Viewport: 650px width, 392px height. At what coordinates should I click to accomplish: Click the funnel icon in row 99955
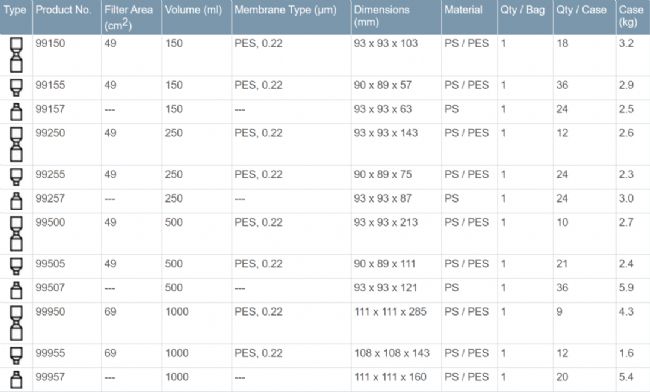[x=16, y=356]
